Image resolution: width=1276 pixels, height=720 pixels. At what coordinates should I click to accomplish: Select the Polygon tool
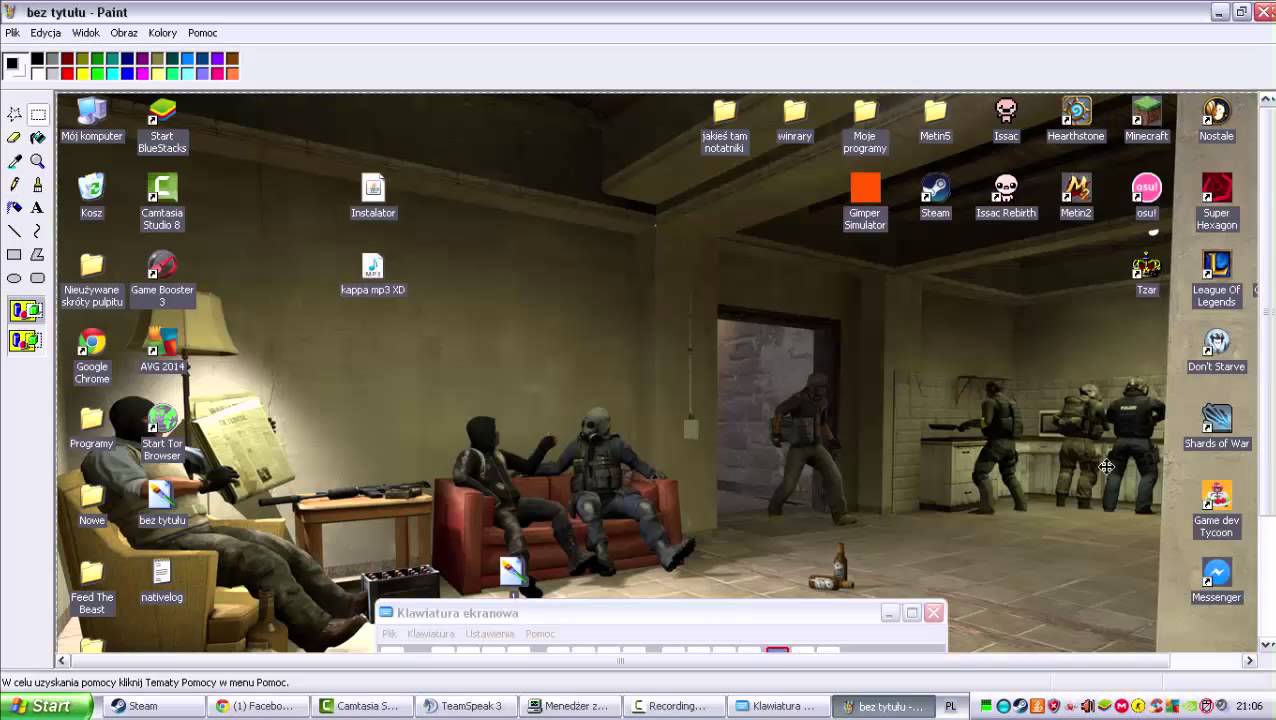tap(38, 255)
